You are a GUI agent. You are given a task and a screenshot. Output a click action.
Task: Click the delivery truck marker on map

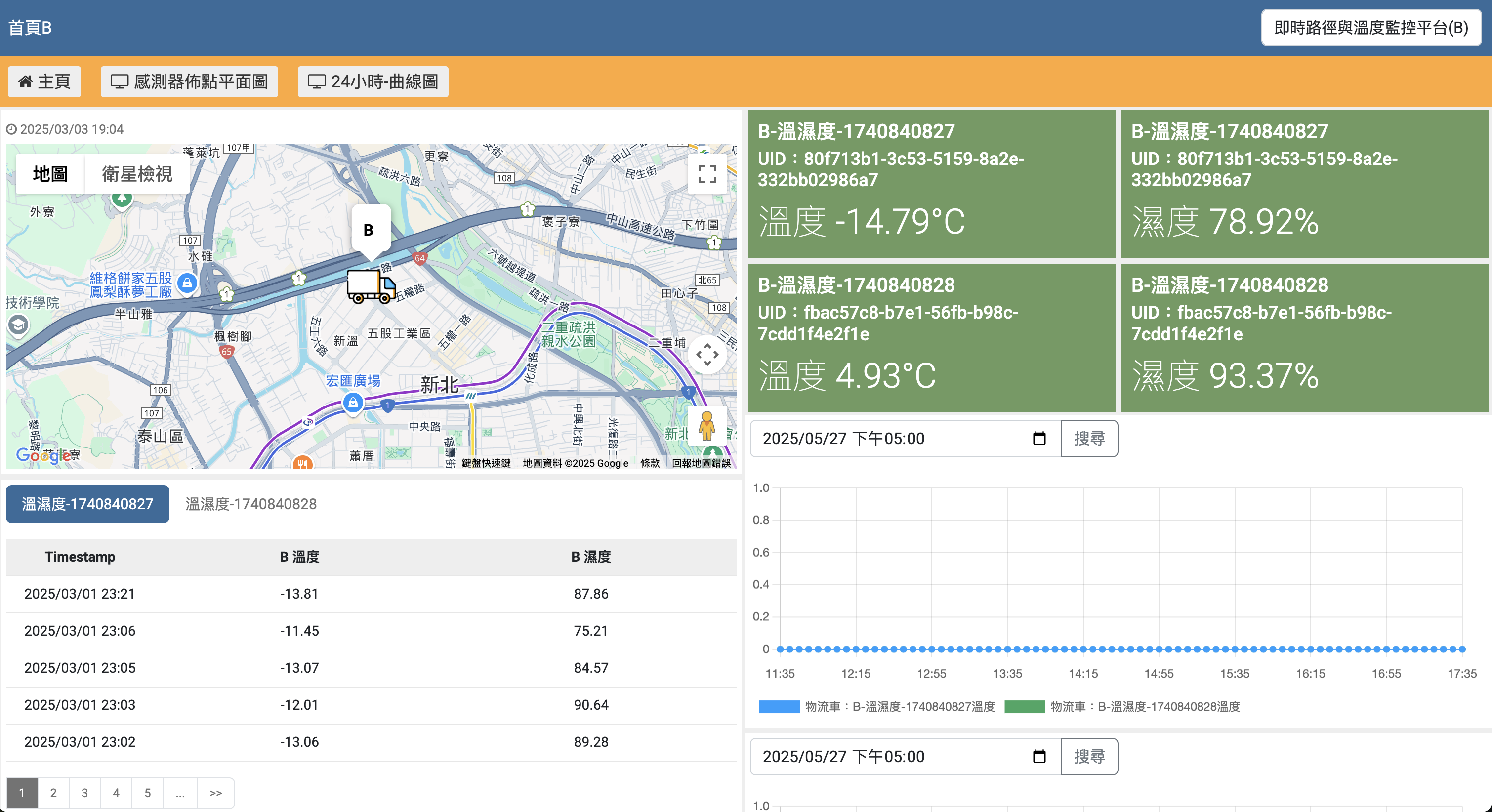(371, 286)
